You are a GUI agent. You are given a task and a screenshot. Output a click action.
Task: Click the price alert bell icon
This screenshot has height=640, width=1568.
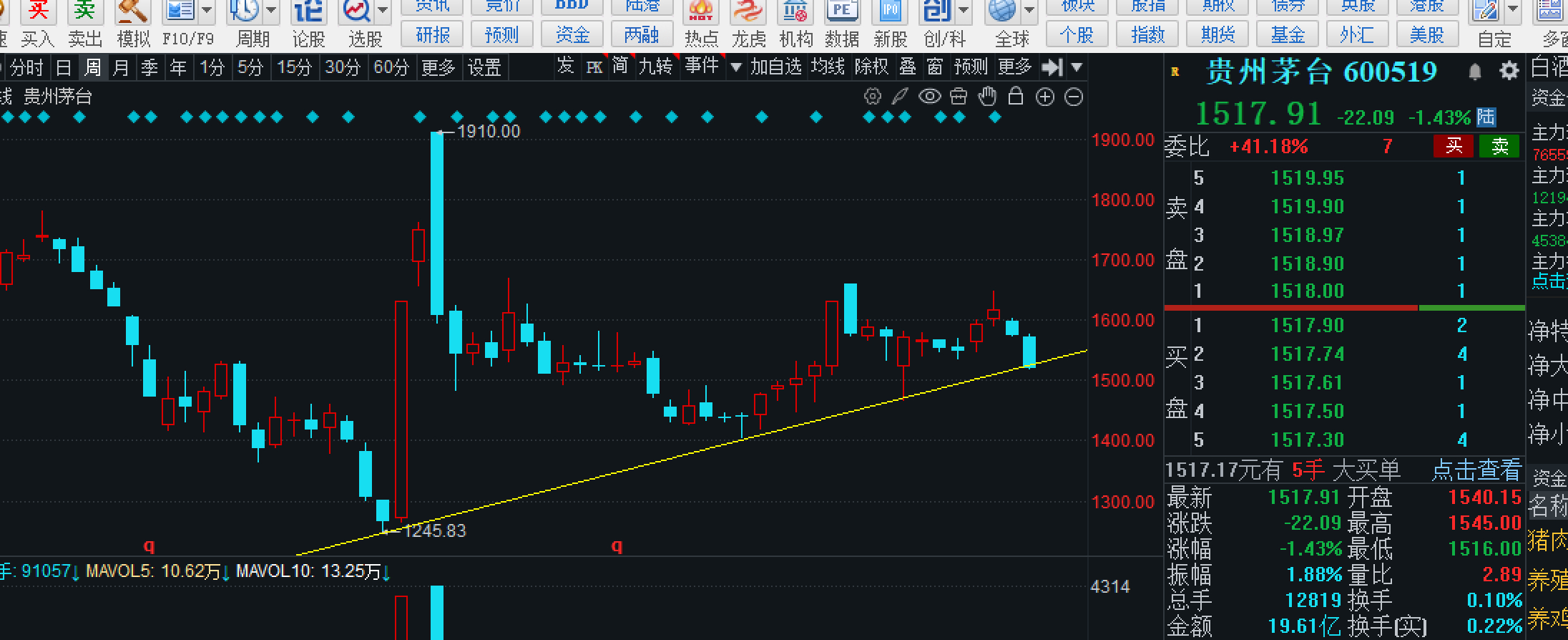pos(1475,72)
